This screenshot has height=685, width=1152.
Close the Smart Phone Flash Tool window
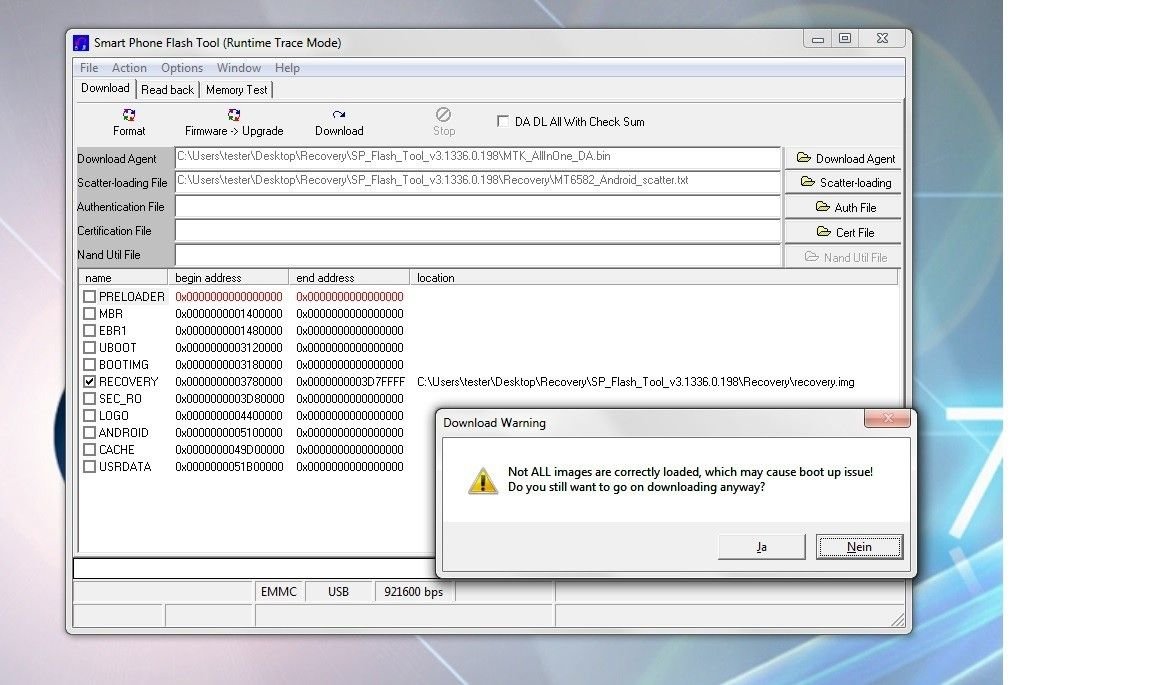[x=882, y=38]
